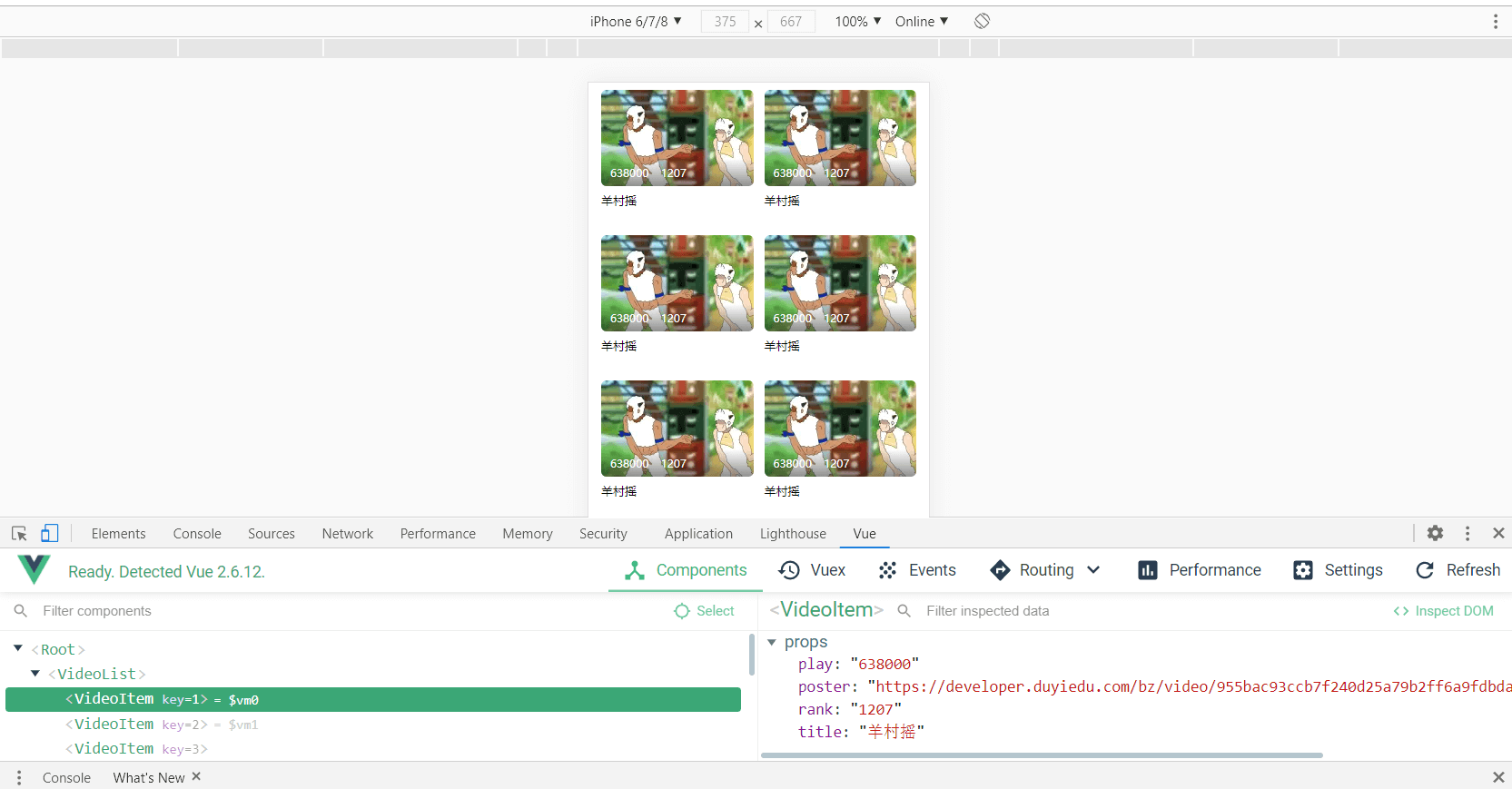
Task: Click the props panel horizontal scrollbar
Action: tap(1042, 755)
